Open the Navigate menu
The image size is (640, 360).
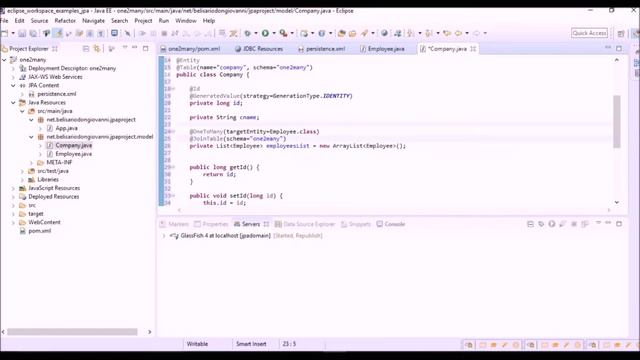(93, 20)
